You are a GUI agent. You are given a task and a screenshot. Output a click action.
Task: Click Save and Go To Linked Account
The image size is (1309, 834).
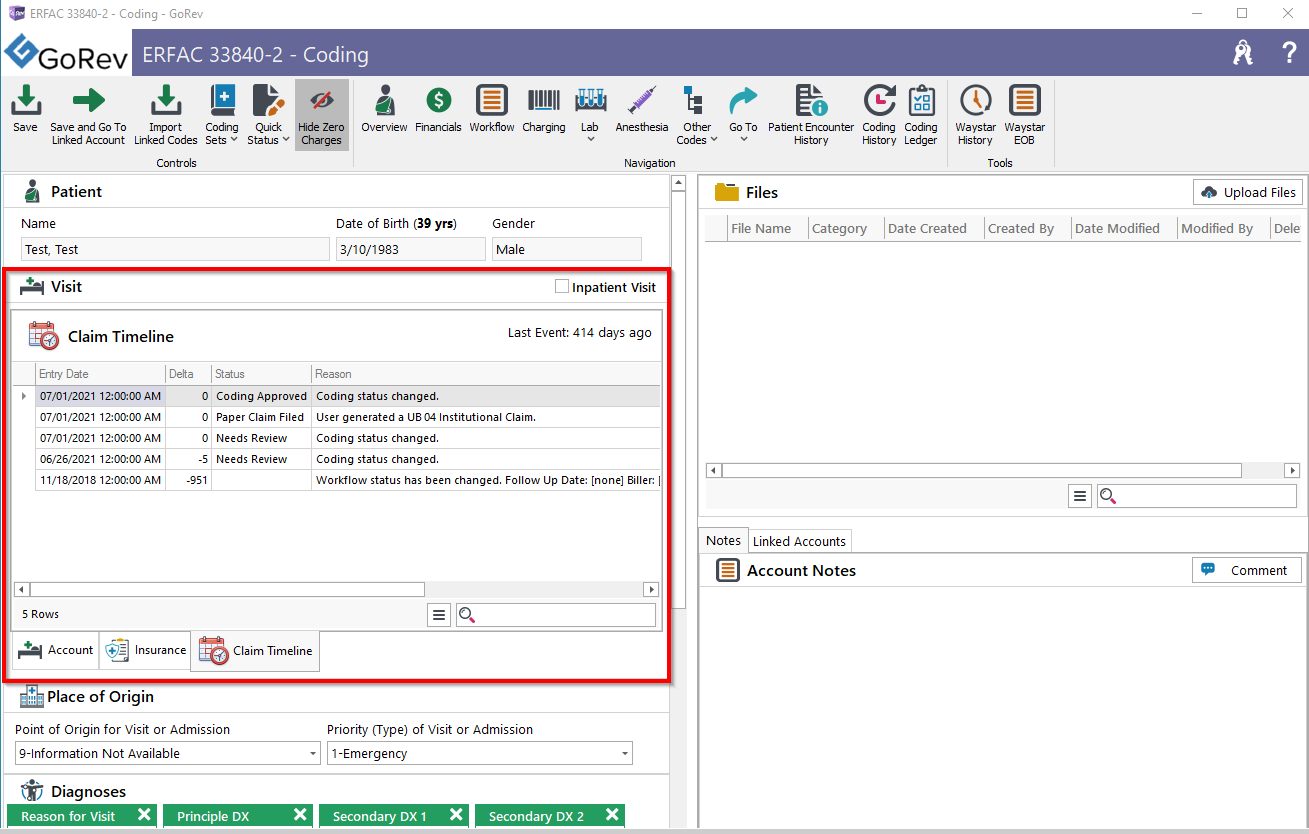click(88, 115)
